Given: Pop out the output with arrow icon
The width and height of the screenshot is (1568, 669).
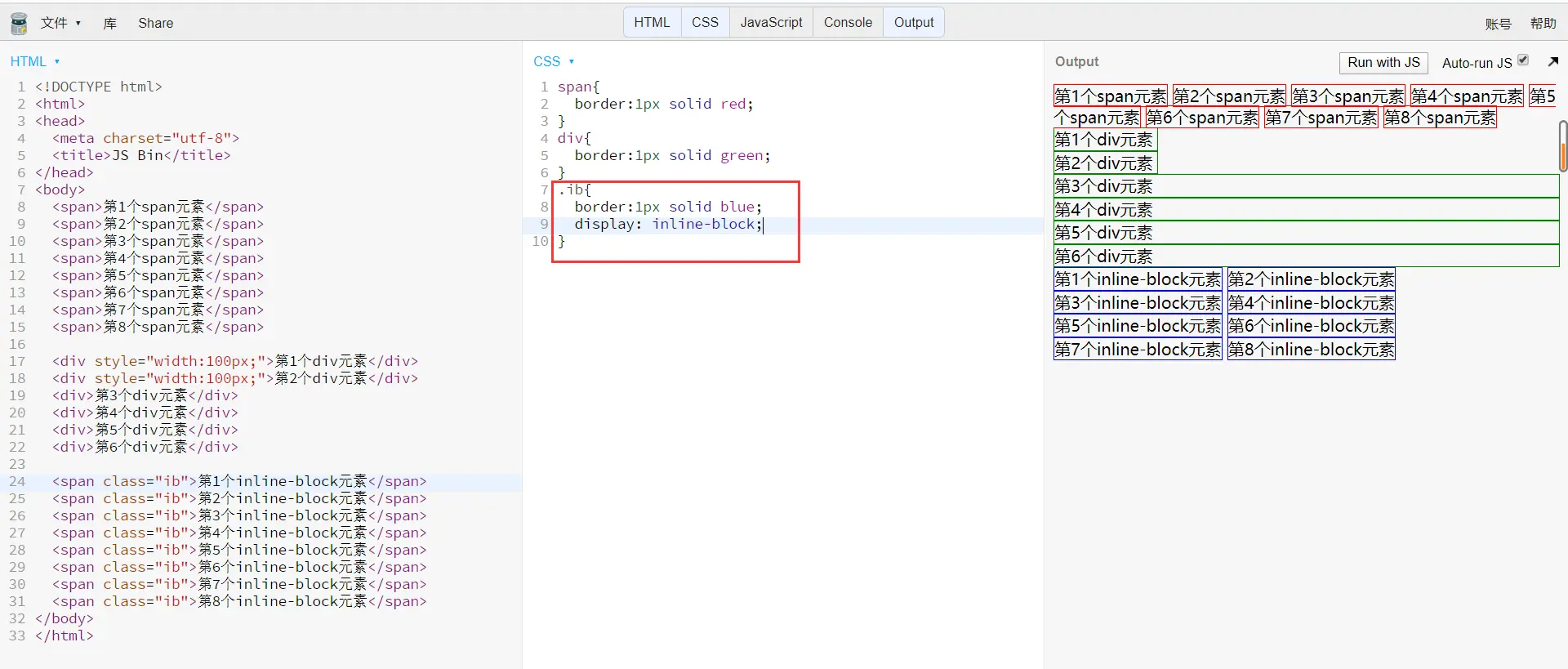Looking at the screenshot, I should [x=1552, y=62].
